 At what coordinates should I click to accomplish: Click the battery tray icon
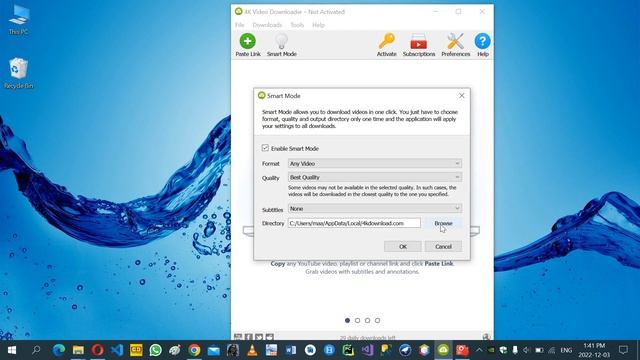coord(539,350)
